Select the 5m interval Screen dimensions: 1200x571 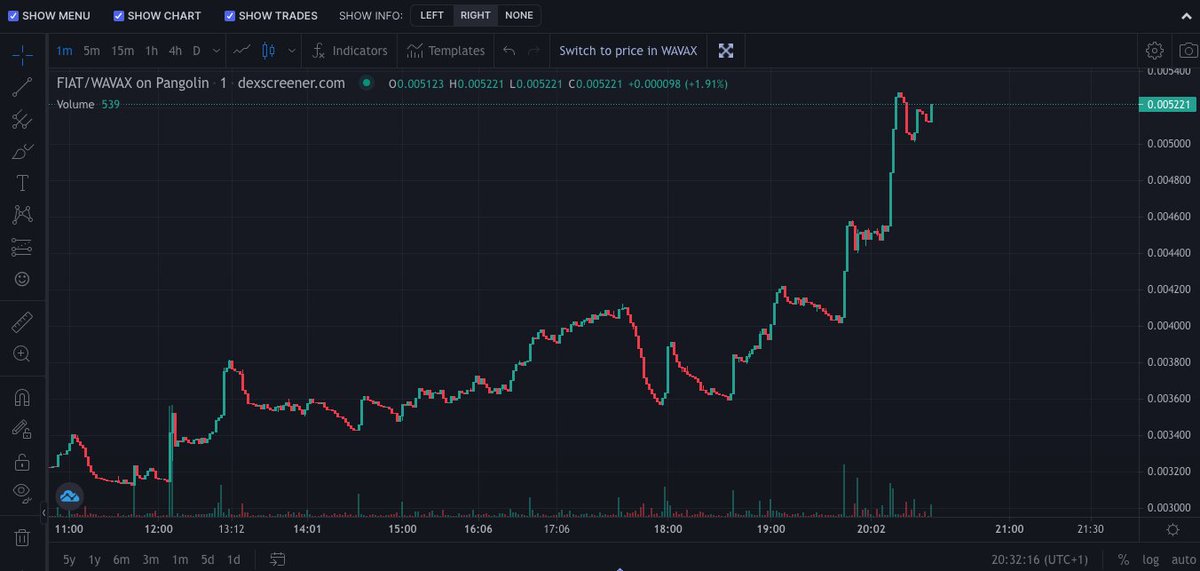tap(91, 50)
